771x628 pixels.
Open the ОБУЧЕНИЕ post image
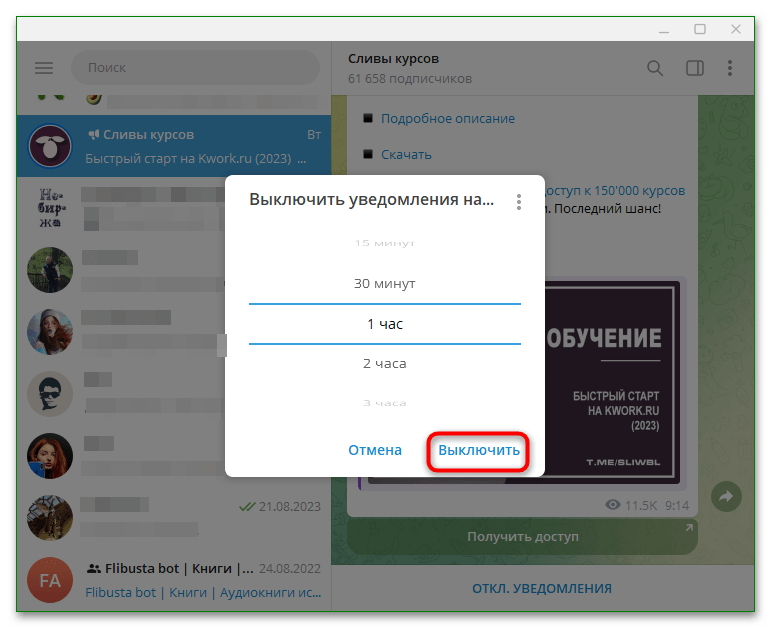612,382
